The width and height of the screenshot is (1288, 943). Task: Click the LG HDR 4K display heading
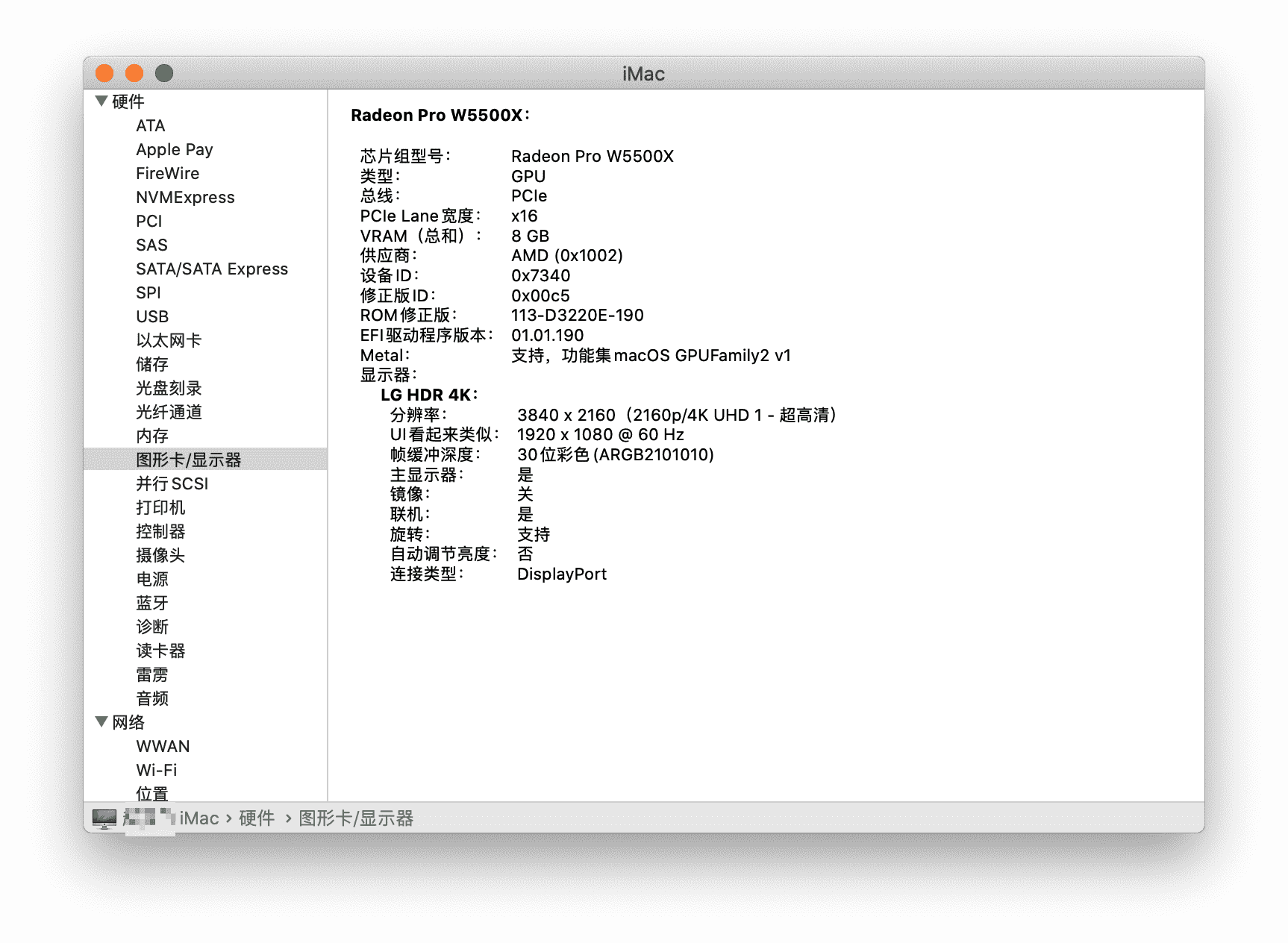point(429,395)
